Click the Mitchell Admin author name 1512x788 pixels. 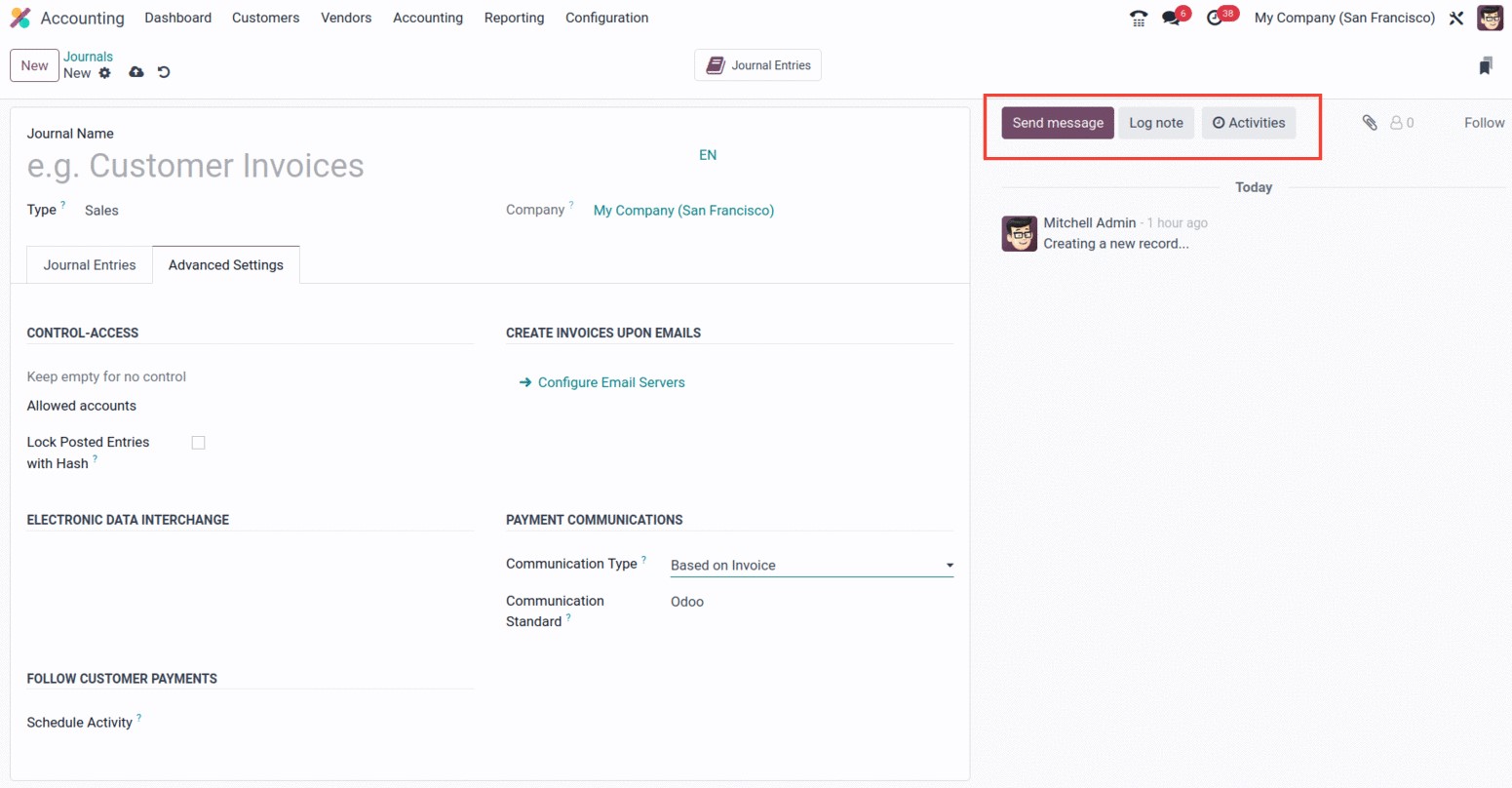click(1090, 222)
